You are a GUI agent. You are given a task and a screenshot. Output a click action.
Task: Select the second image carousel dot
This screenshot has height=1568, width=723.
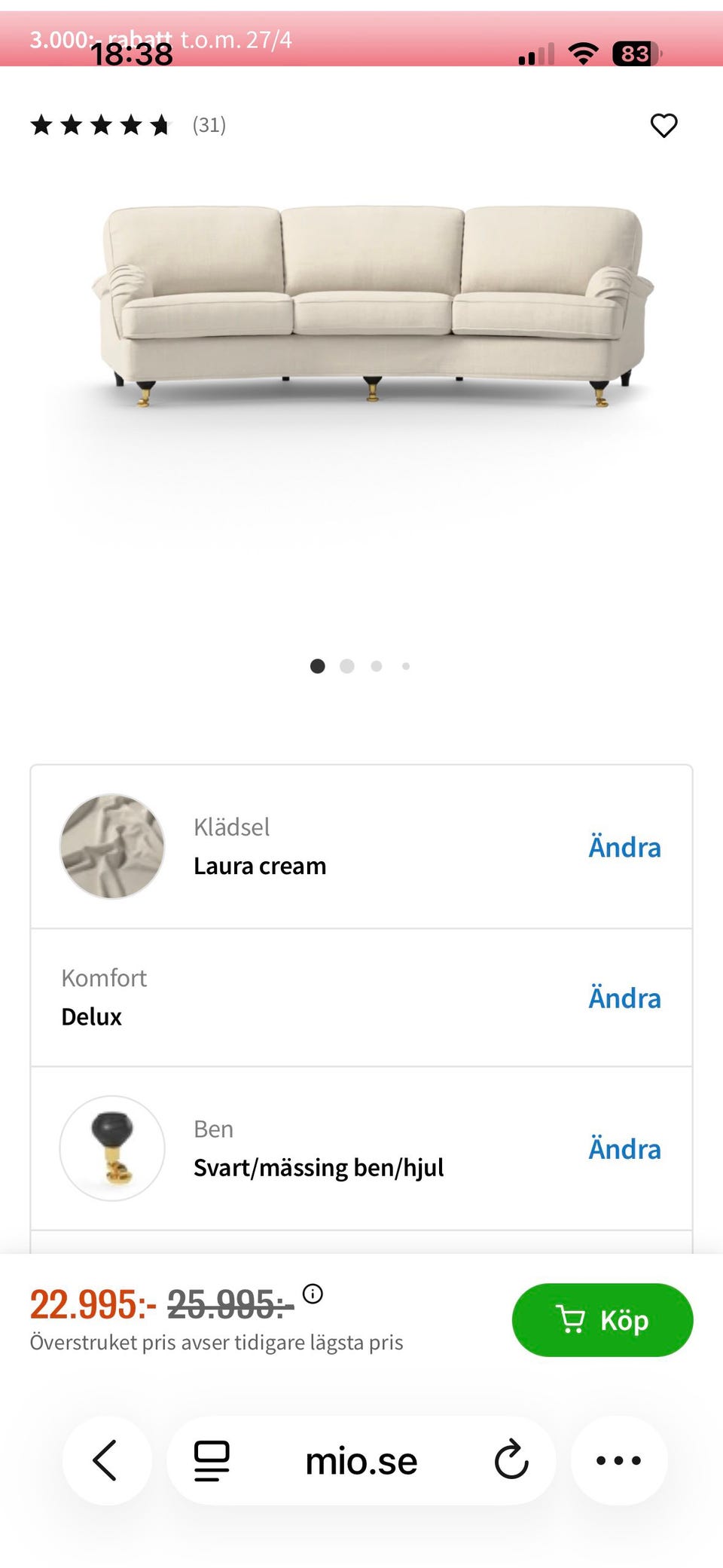[x=347, y=666]
